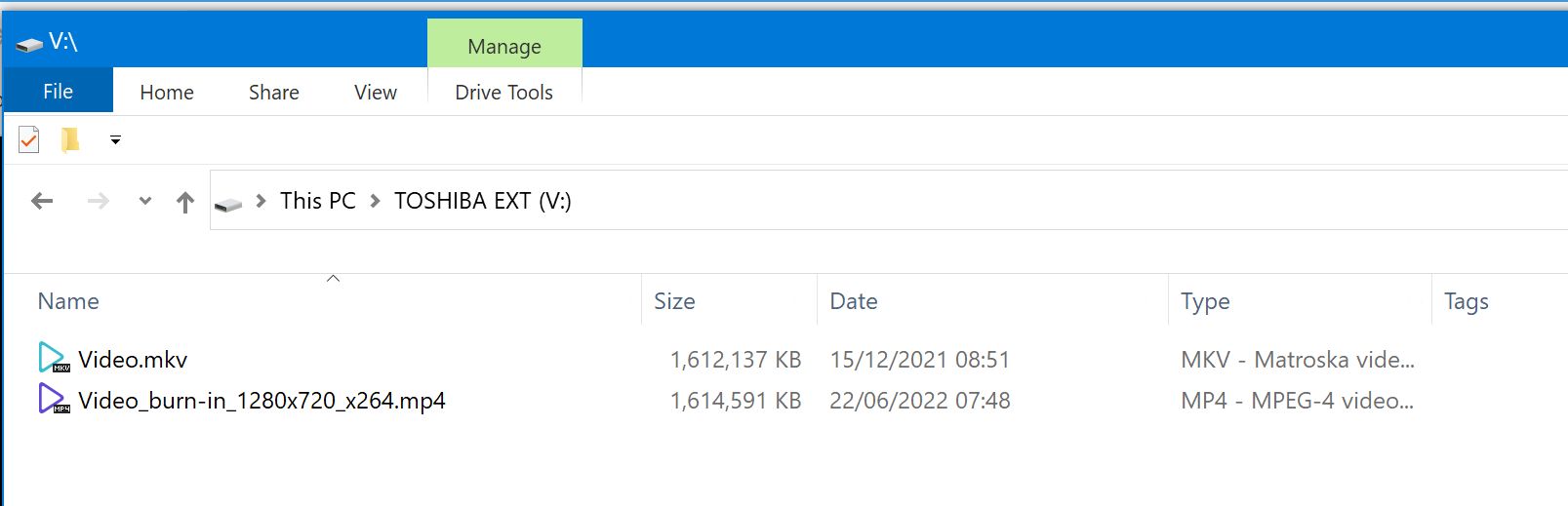This screenshot has height=506, width=1568.
Task: Select the Drive Tools tab
Action: point(504,93)
